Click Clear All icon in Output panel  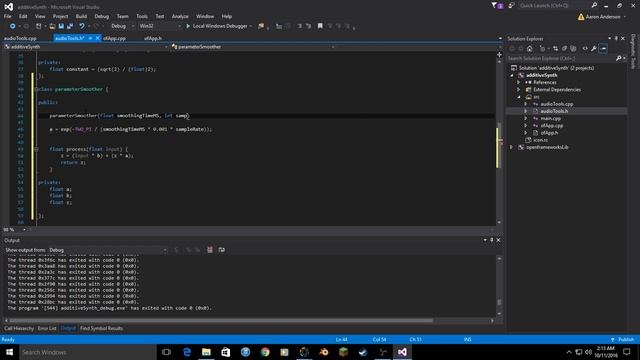(210, 250)
